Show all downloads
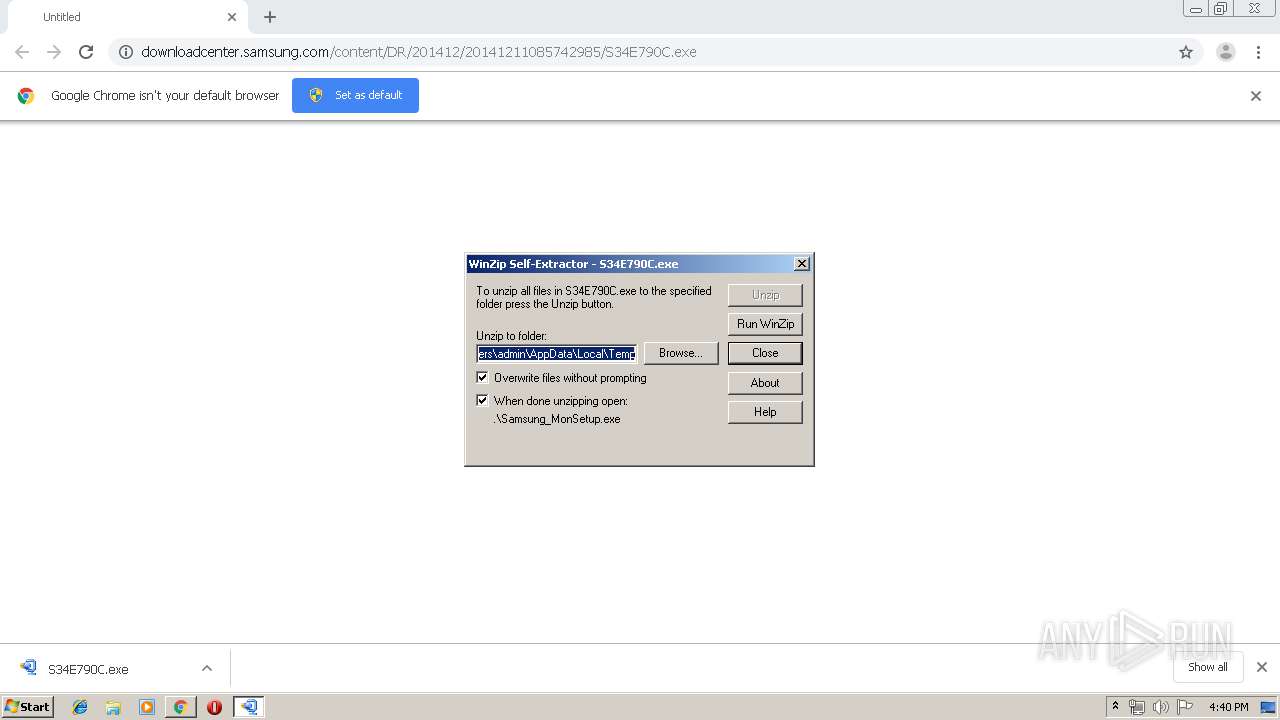Viewport: 1280px width, 720px height. 1208,667
